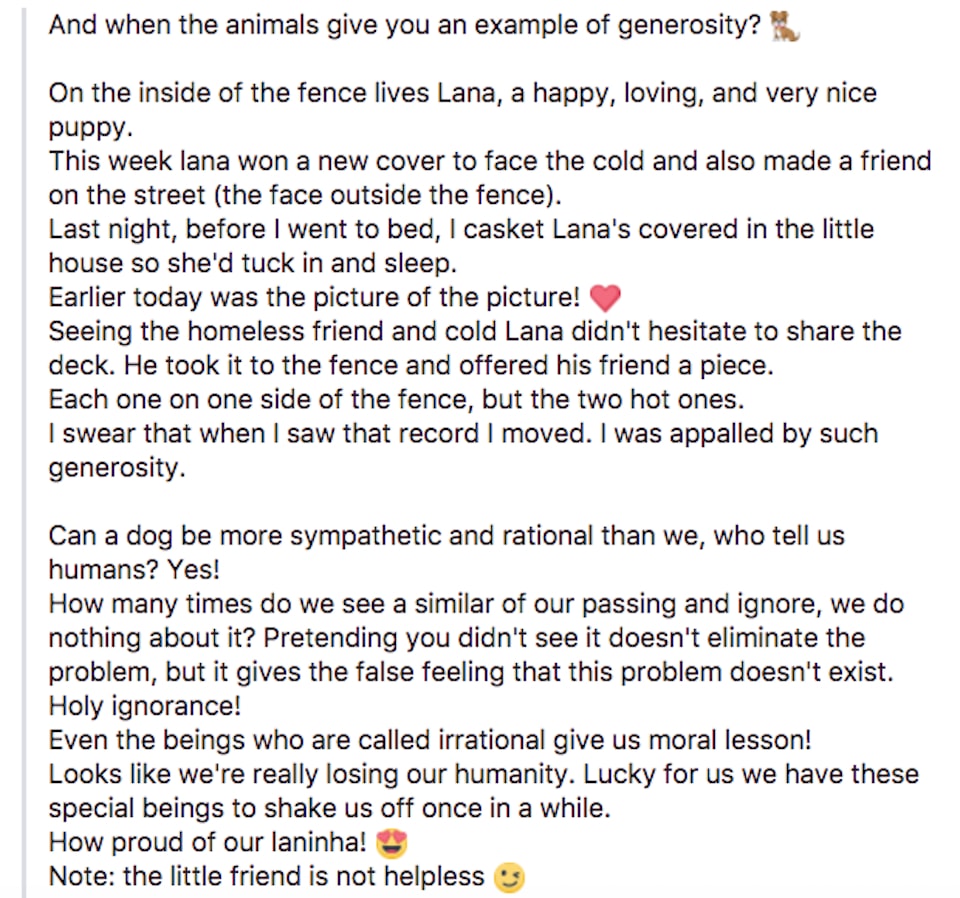Click the word 'generosity.' ending first section

[116, 468]
